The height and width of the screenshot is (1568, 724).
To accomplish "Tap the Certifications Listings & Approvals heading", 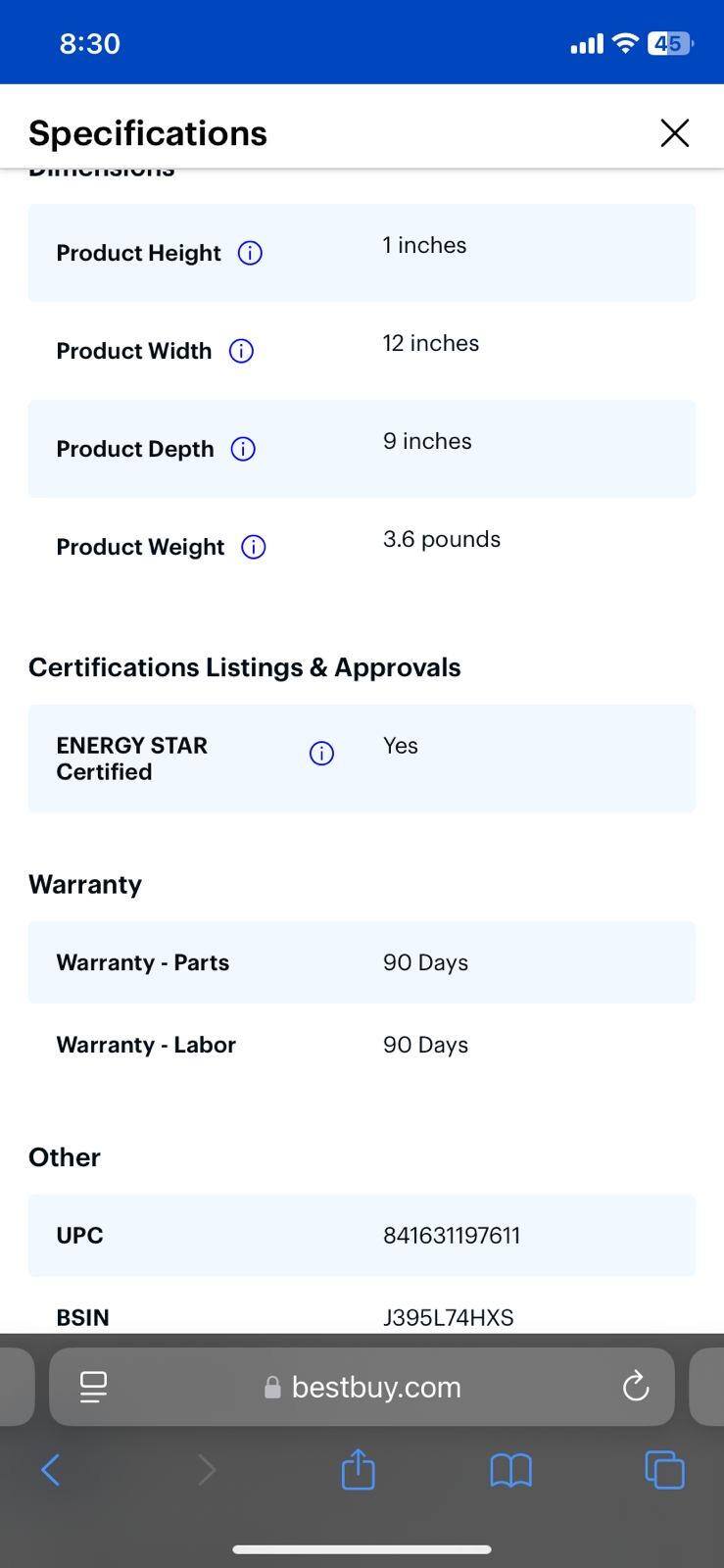I will (x=244, y=667).
